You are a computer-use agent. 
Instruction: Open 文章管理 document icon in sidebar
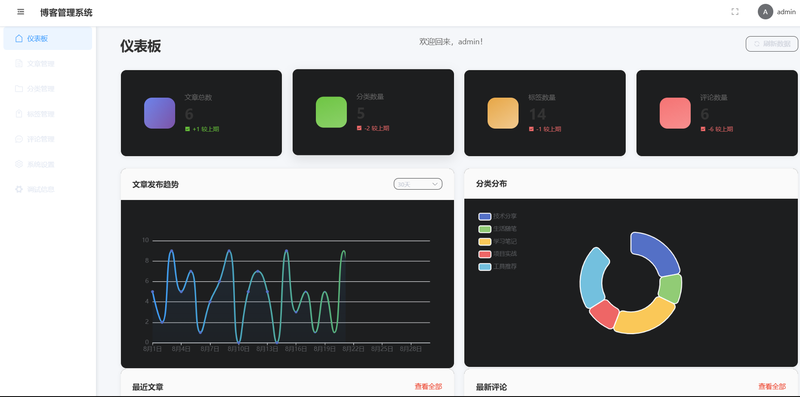(19, 63)
